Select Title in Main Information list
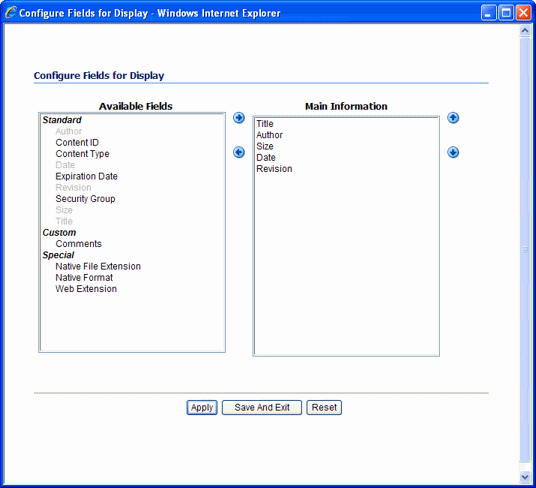 click(x=265, y=124)
